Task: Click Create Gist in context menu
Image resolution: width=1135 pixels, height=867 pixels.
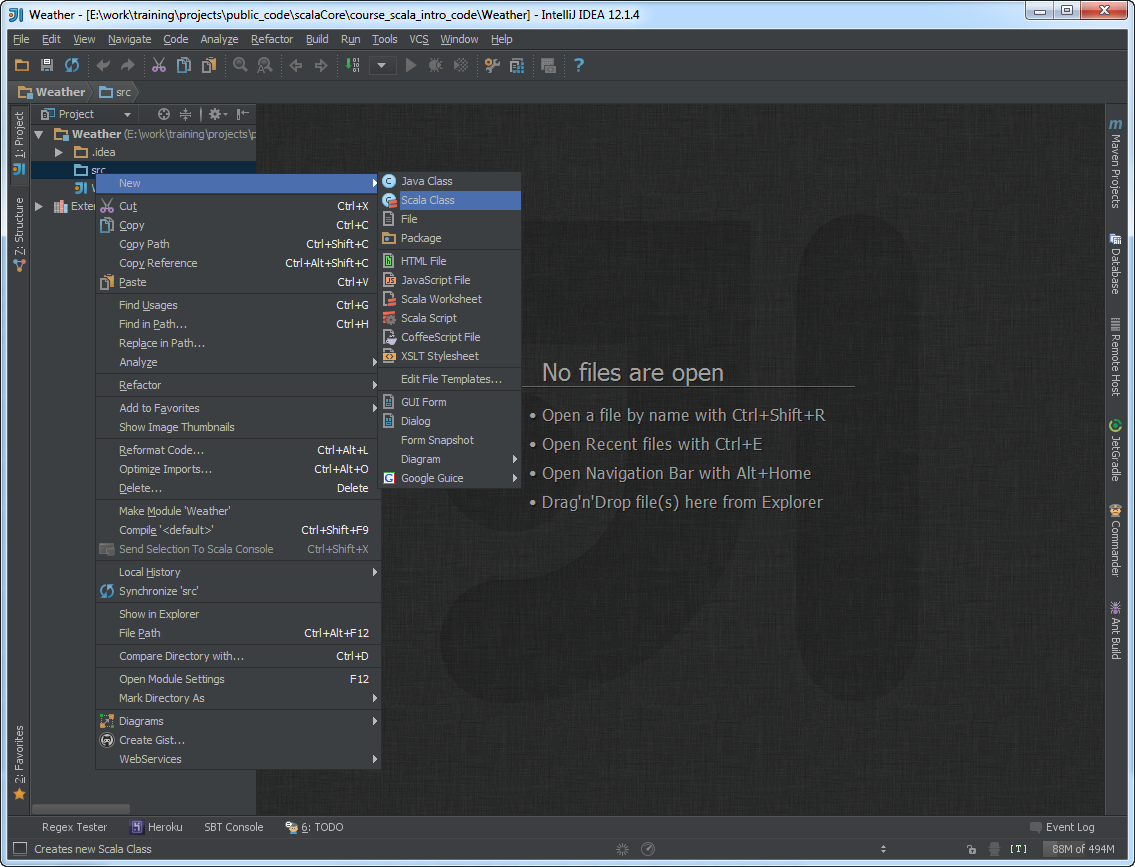Action: pyautogui.click(x=238, y=740)
